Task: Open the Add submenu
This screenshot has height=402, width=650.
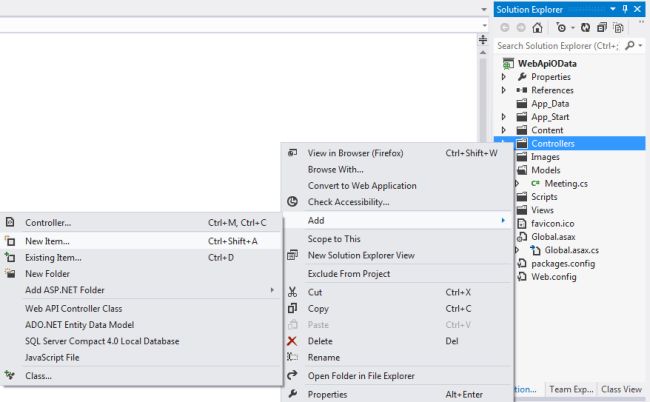Action: pyautogui.click(x=397, y=220)
